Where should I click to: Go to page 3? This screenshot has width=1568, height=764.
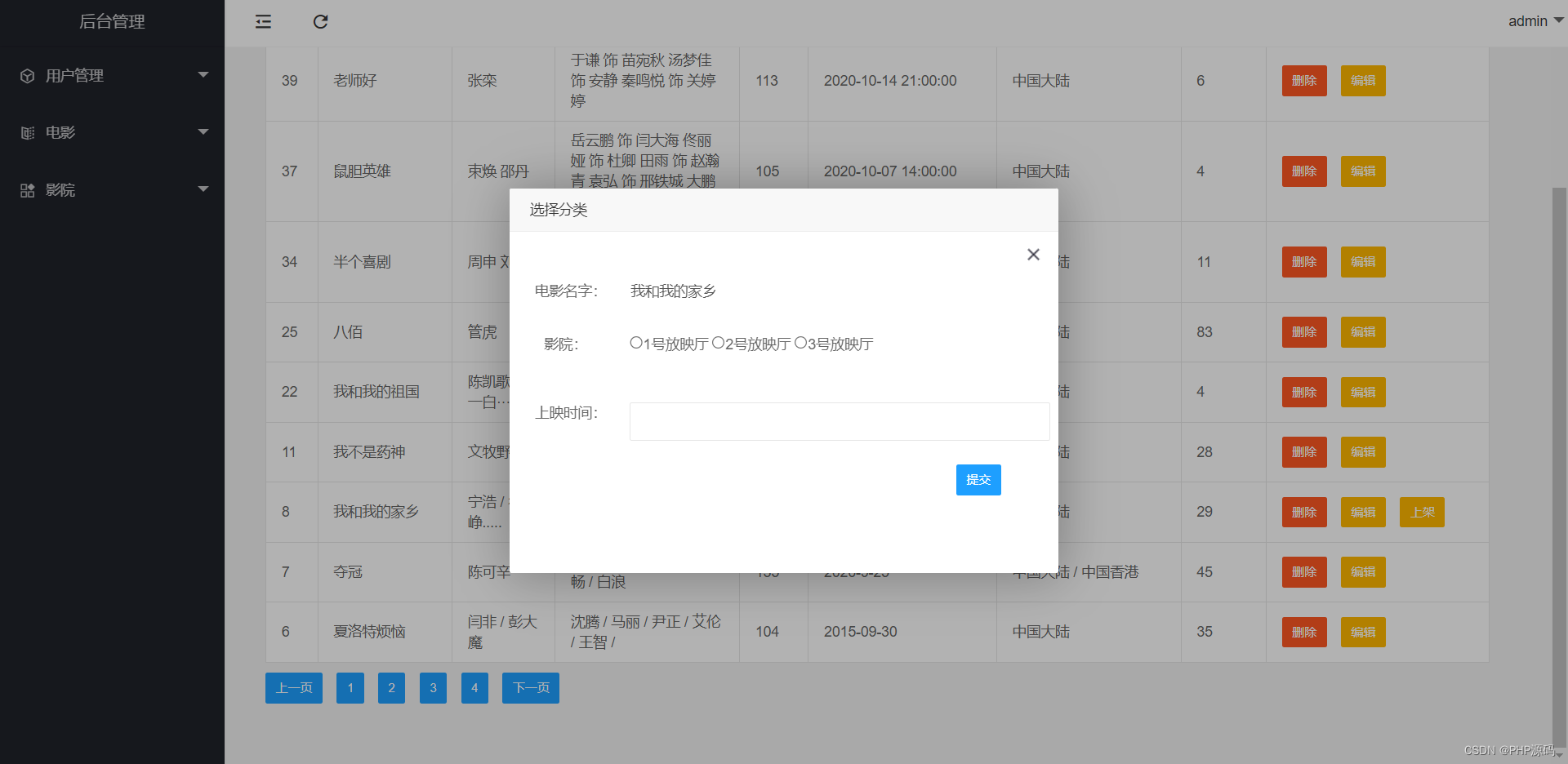(433, 688)
